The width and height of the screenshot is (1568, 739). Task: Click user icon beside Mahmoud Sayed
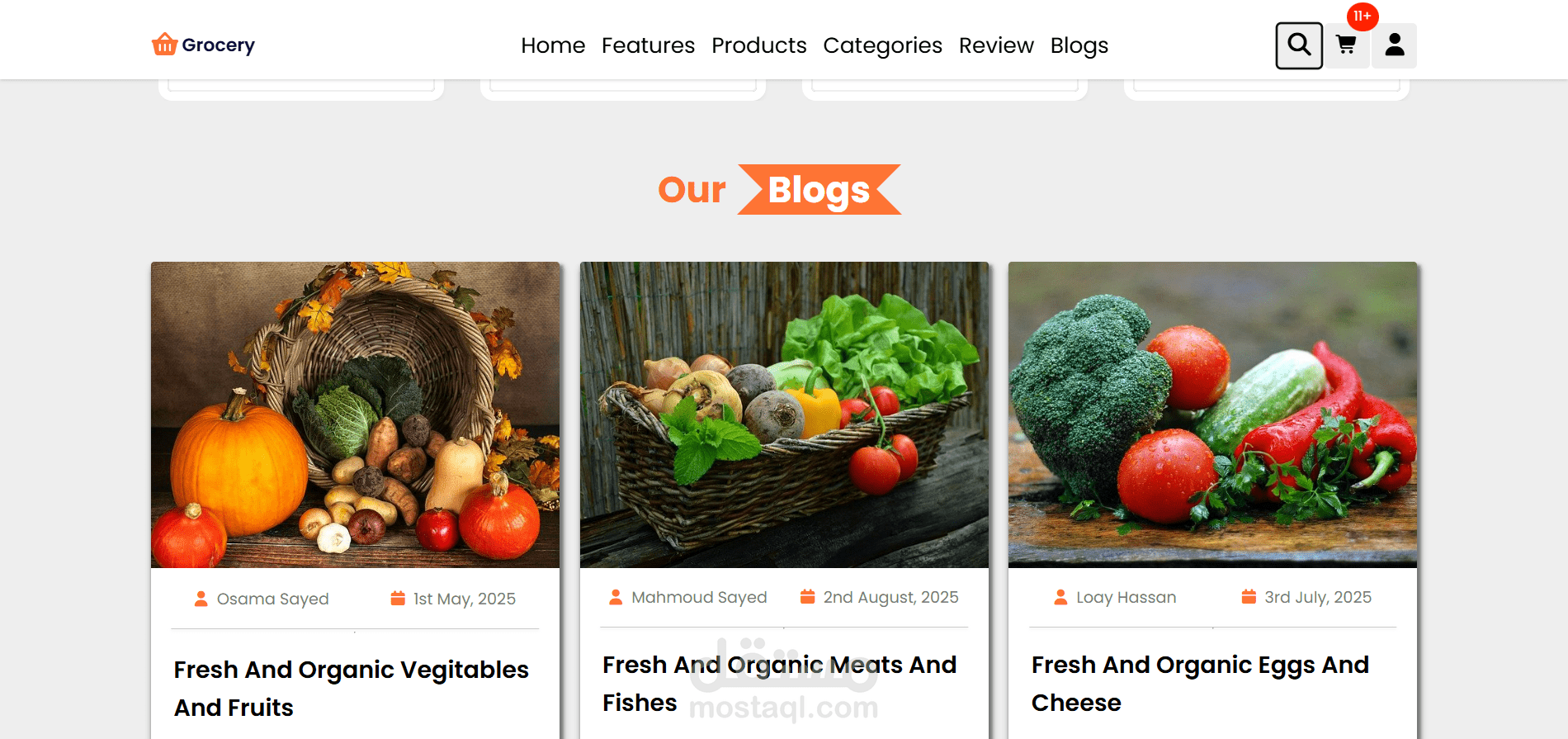coord(616,597)
